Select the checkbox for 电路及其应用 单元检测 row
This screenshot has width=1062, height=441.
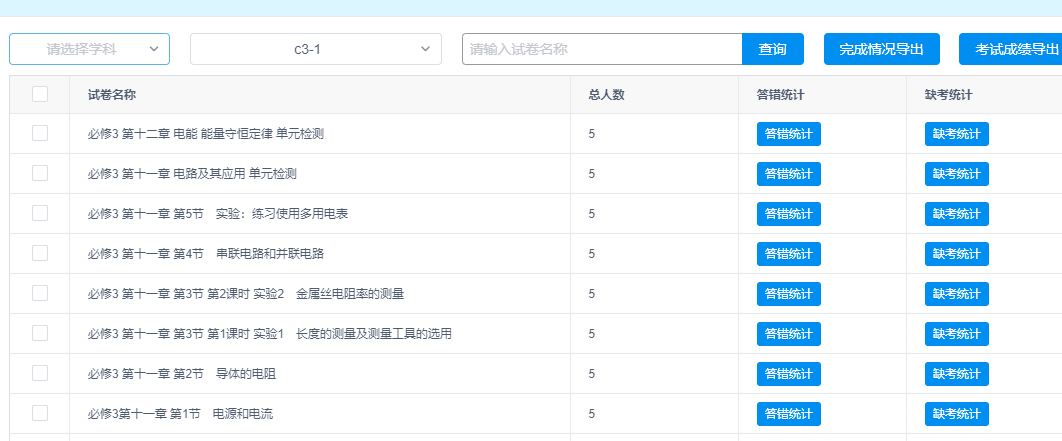tap(40, 173)
